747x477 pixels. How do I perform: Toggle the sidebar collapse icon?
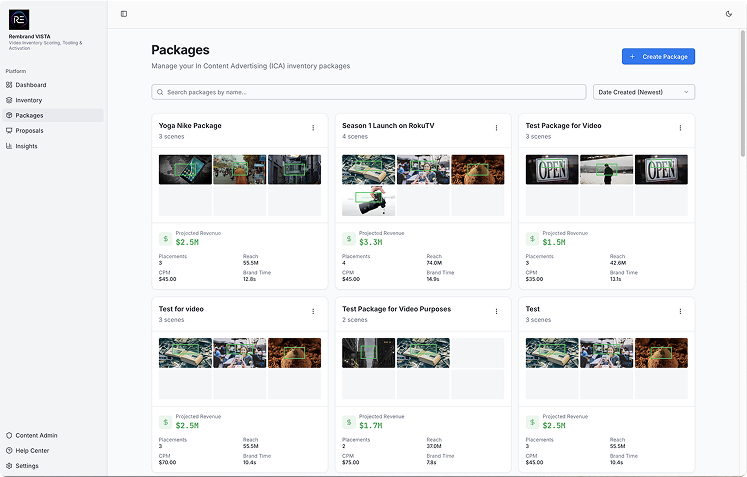(x=124, y=14)
